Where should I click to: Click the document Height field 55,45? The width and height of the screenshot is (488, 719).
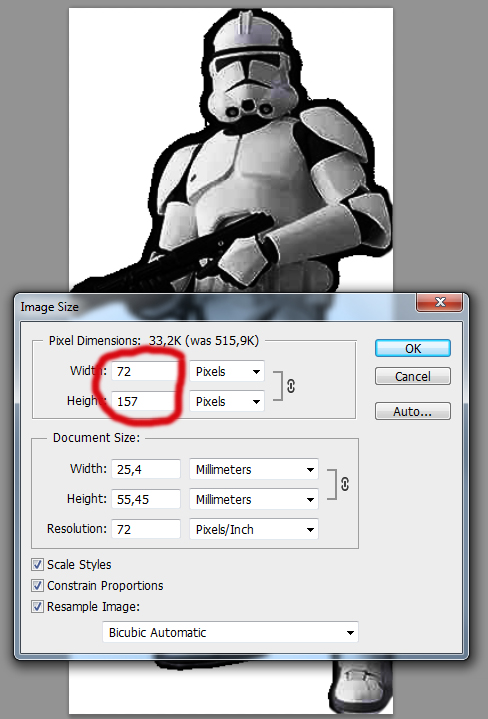coord(146,499)
